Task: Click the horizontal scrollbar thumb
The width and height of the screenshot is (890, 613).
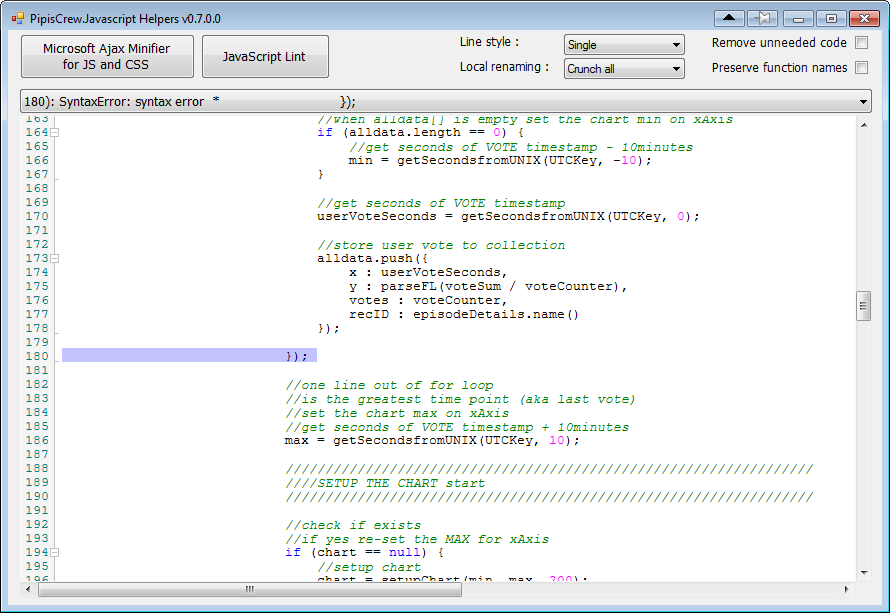Action: click(250, 590)
